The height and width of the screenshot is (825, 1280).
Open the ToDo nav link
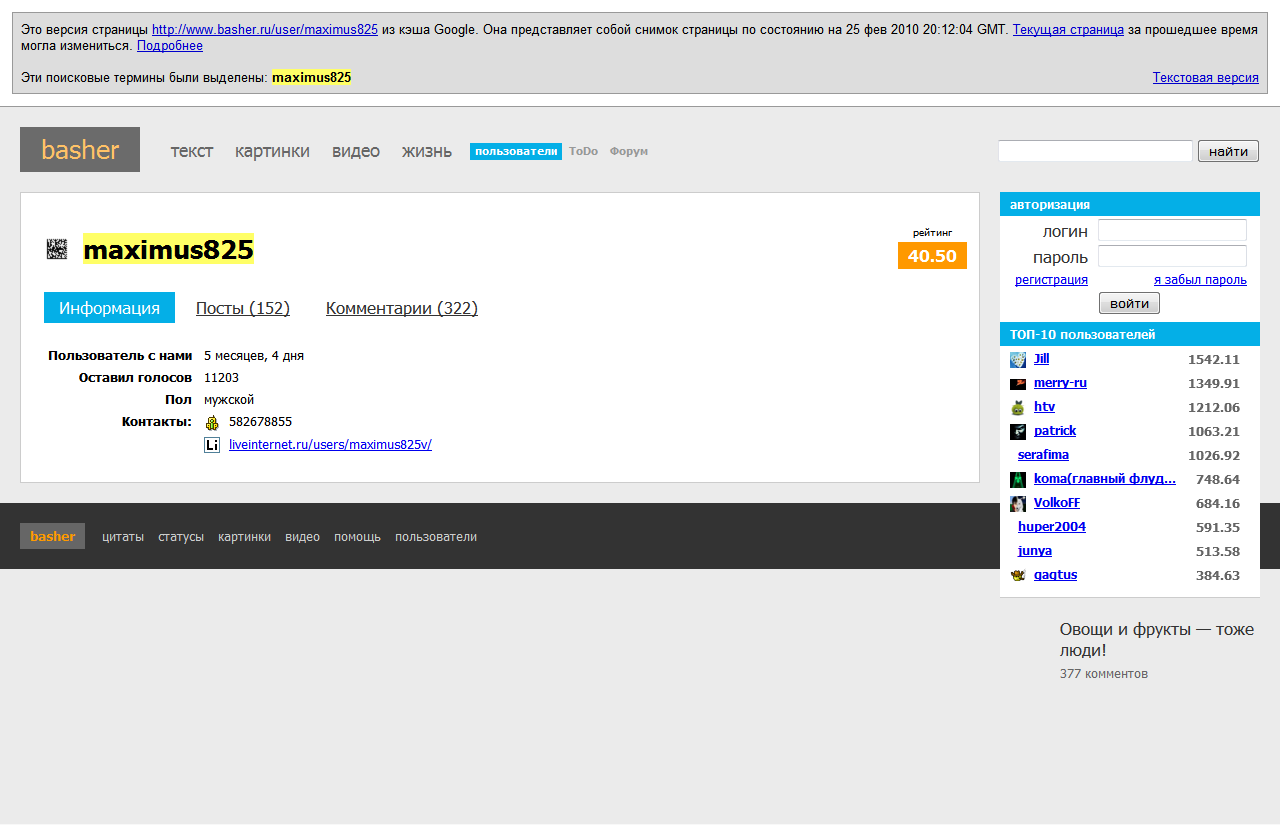click(583, 151)
